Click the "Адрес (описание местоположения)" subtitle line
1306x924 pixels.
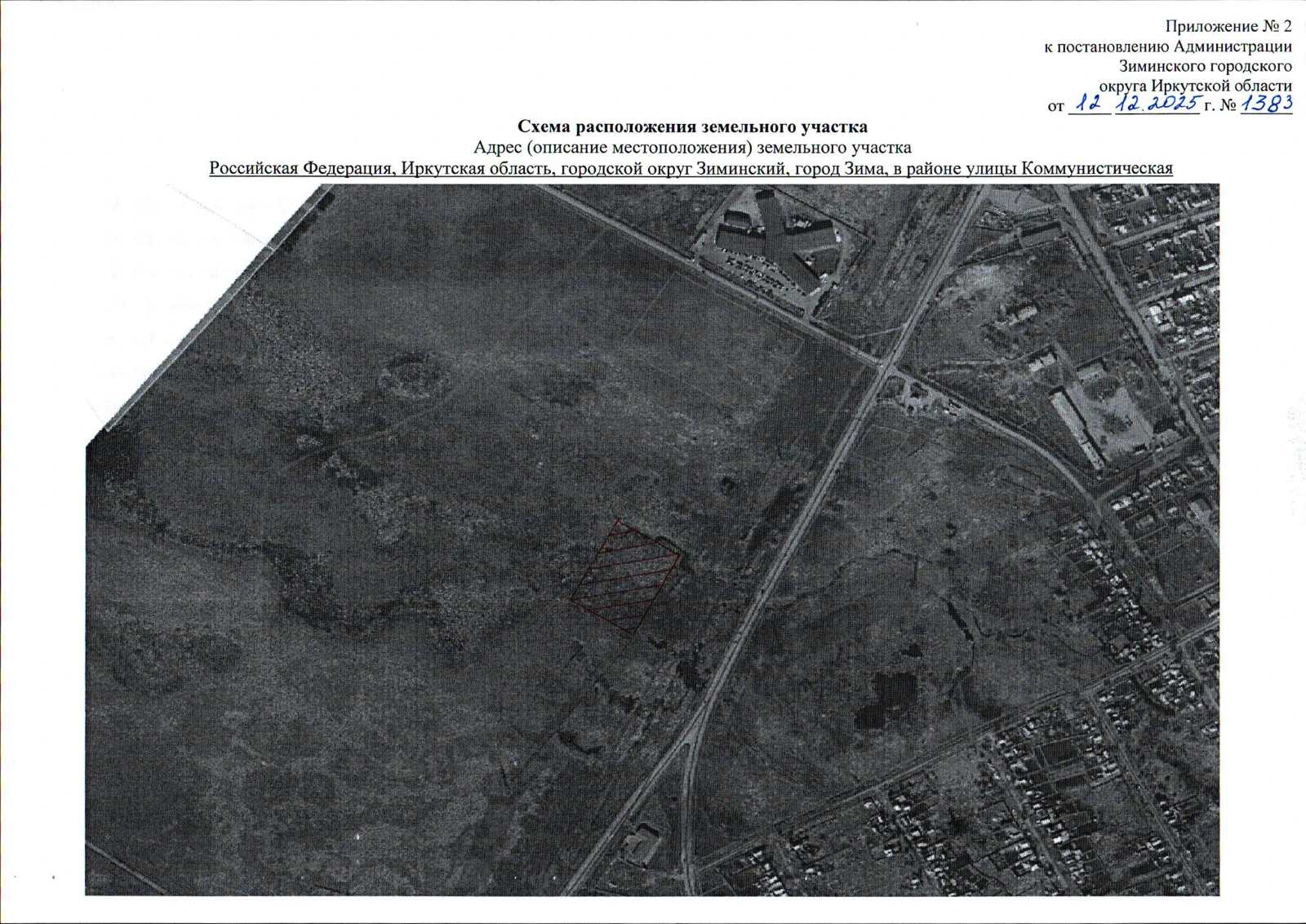692,148
